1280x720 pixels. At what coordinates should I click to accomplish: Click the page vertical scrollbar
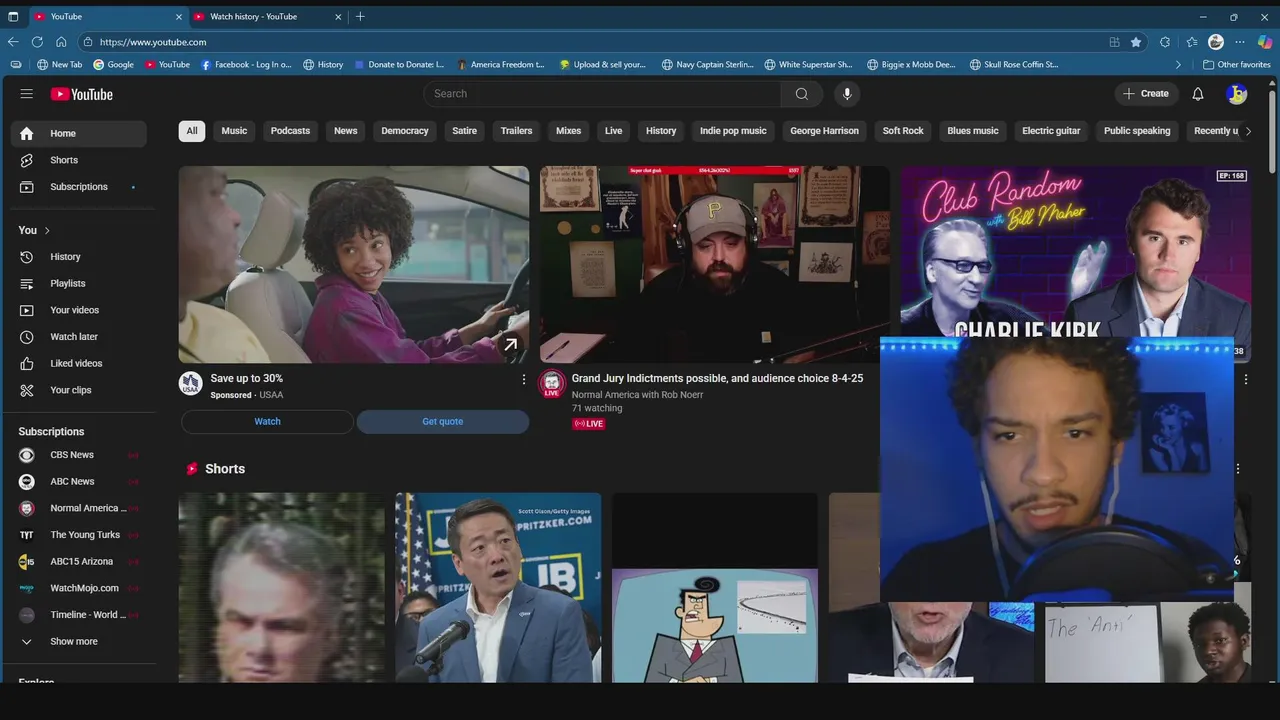click(x=1272, y=130)
